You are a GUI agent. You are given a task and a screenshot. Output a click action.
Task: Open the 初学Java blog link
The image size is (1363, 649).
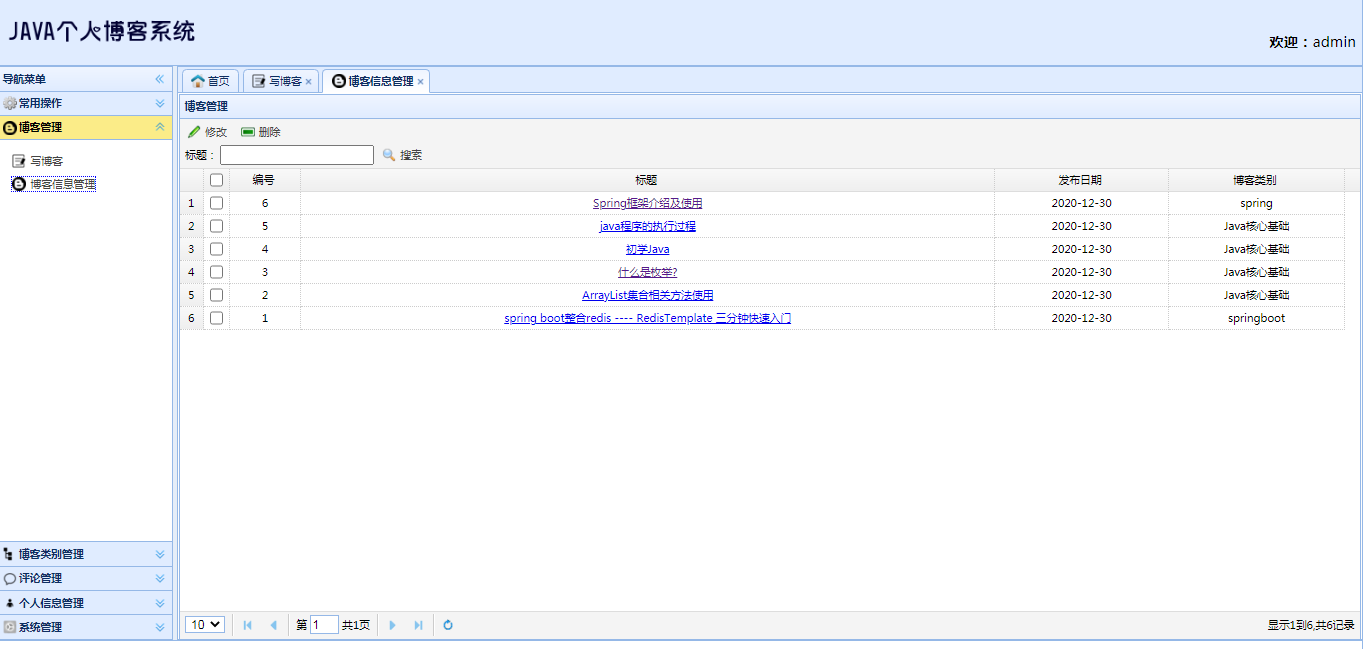coord(648,249)
